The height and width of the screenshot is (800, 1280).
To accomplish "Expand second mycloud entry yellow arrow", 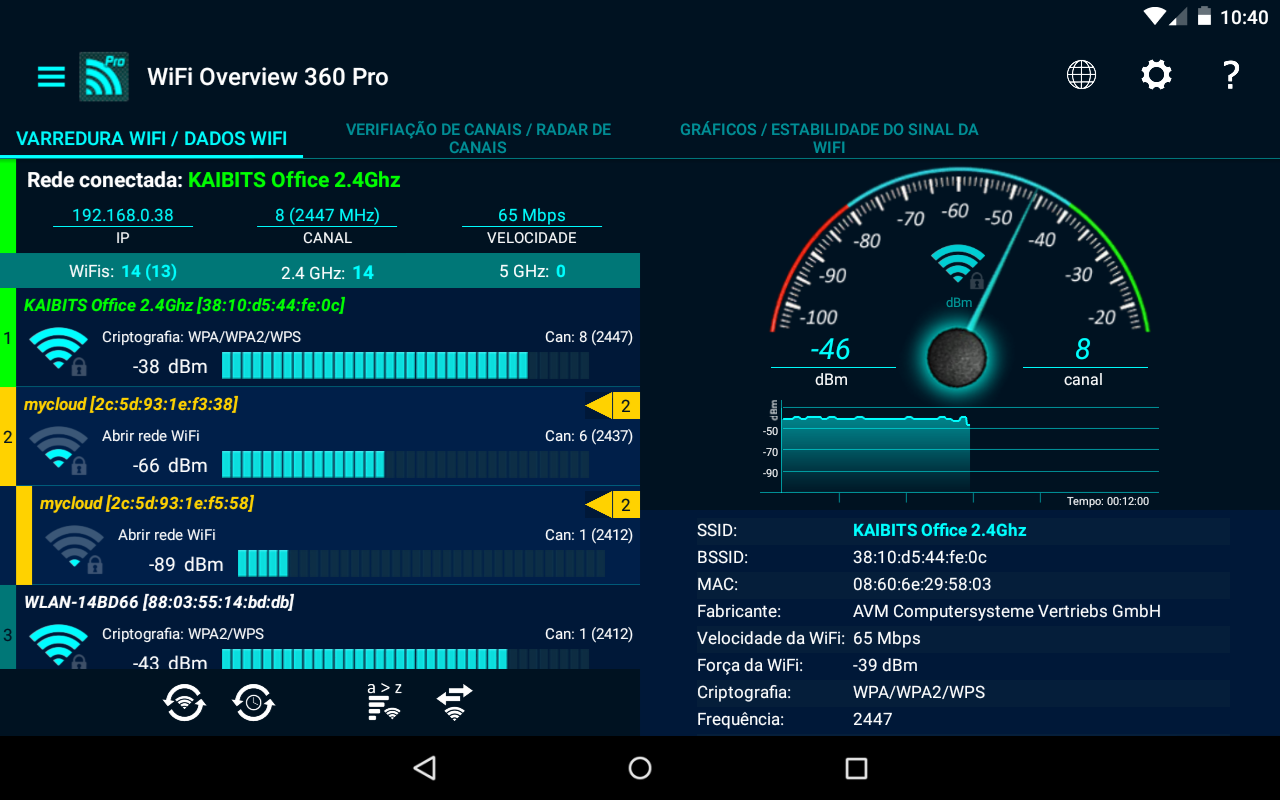I will click(x=612, y=504).
